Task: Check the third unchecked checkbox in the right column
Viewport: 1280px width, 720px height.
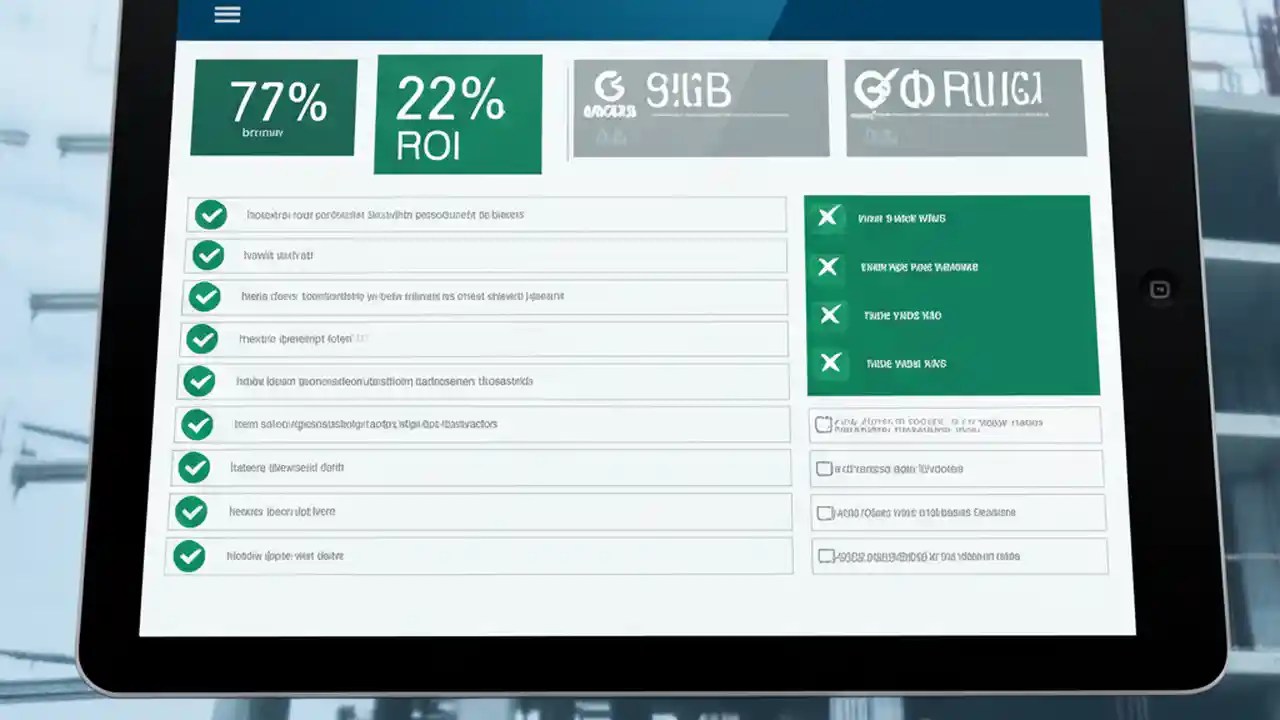Action: (x=824, y=512)
